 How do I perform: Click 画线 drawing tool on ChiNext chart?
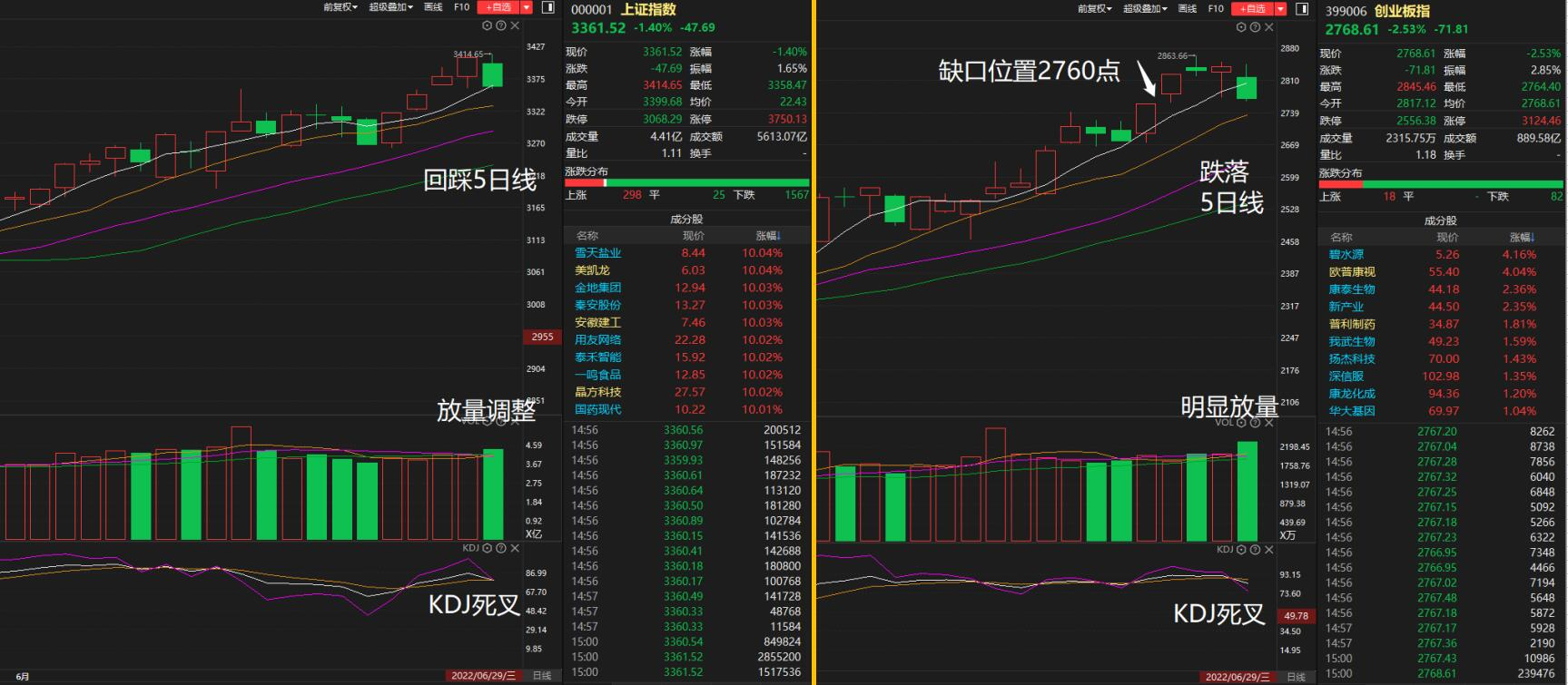(1188, 8)
